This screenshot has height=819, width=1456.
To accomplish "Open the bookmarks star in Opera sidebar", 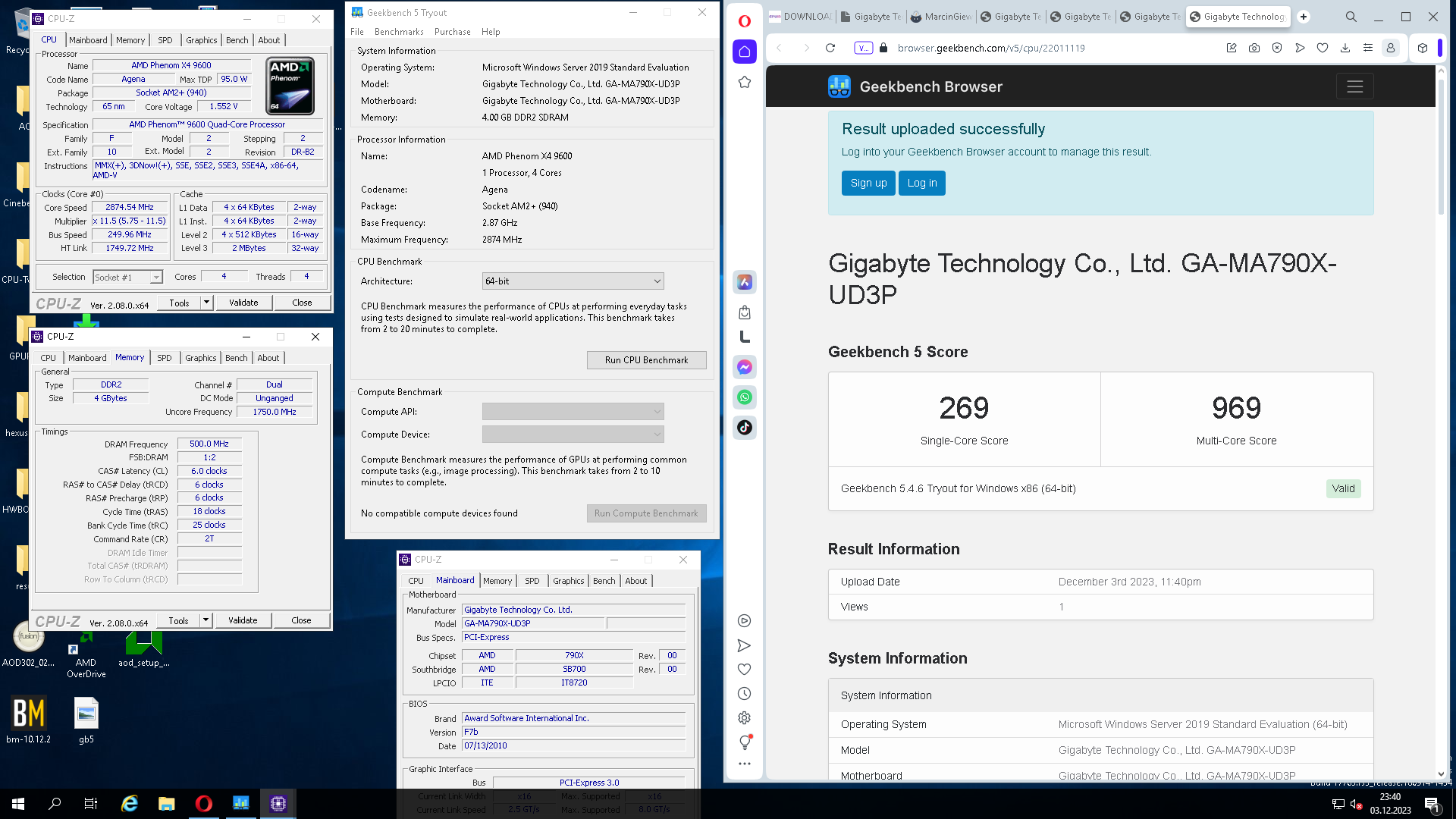I will 745,82.
